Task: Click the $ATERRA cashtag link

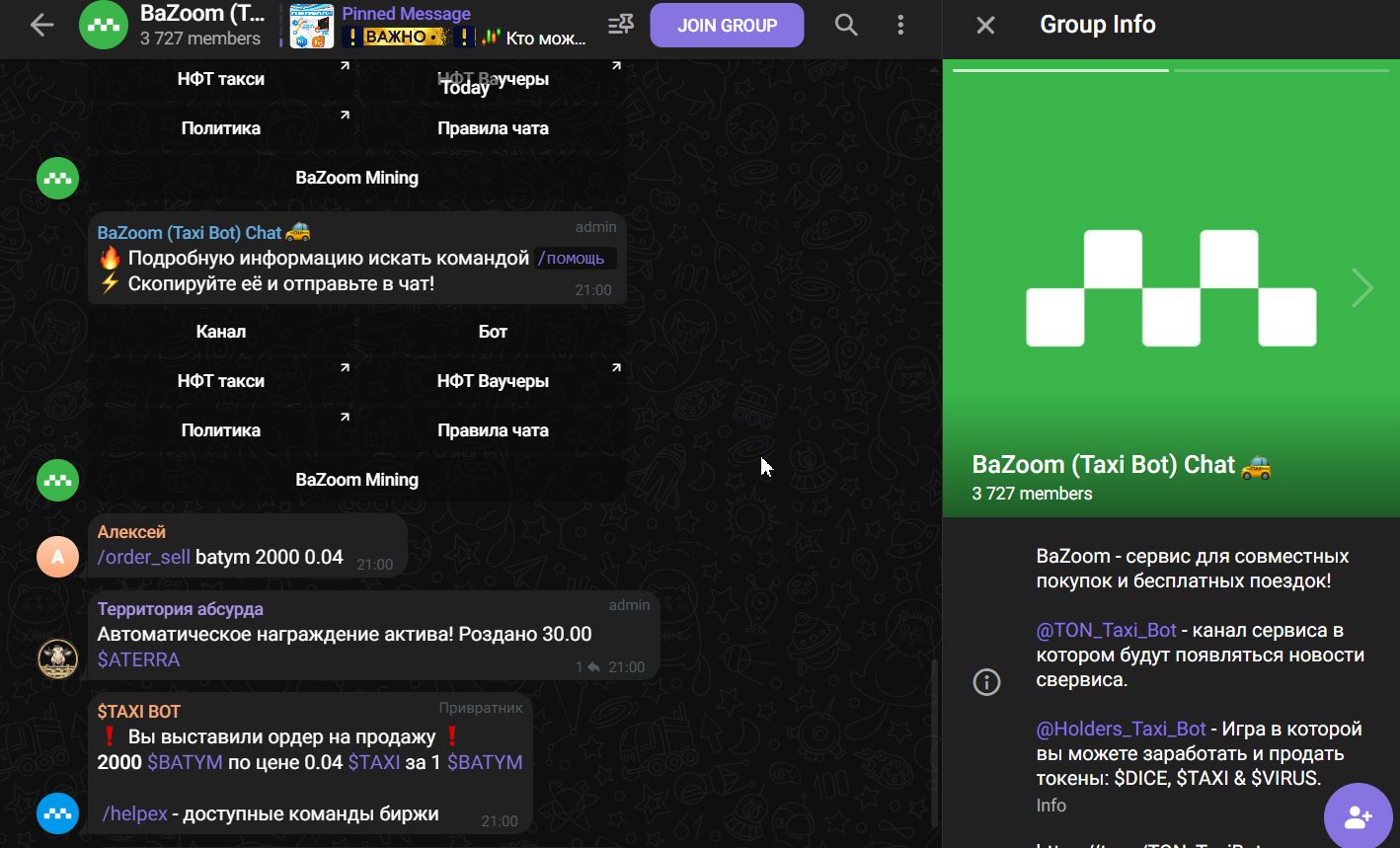Action: pyautogui.click(x=138, y=659)
